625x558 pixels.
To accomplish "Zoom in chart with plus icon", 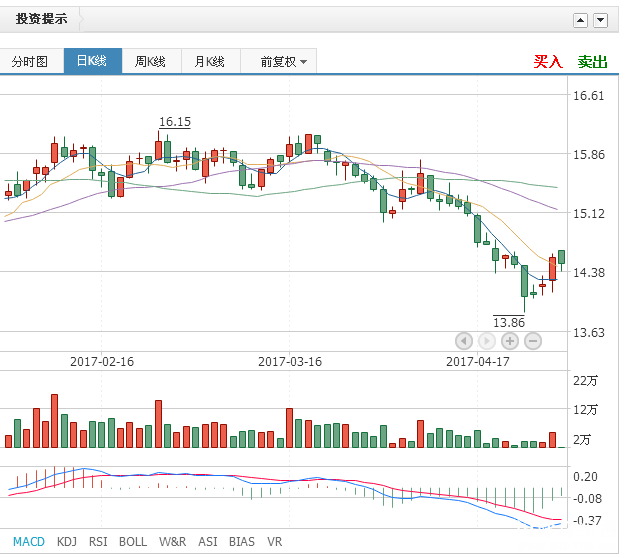I will tap(510, 341).
